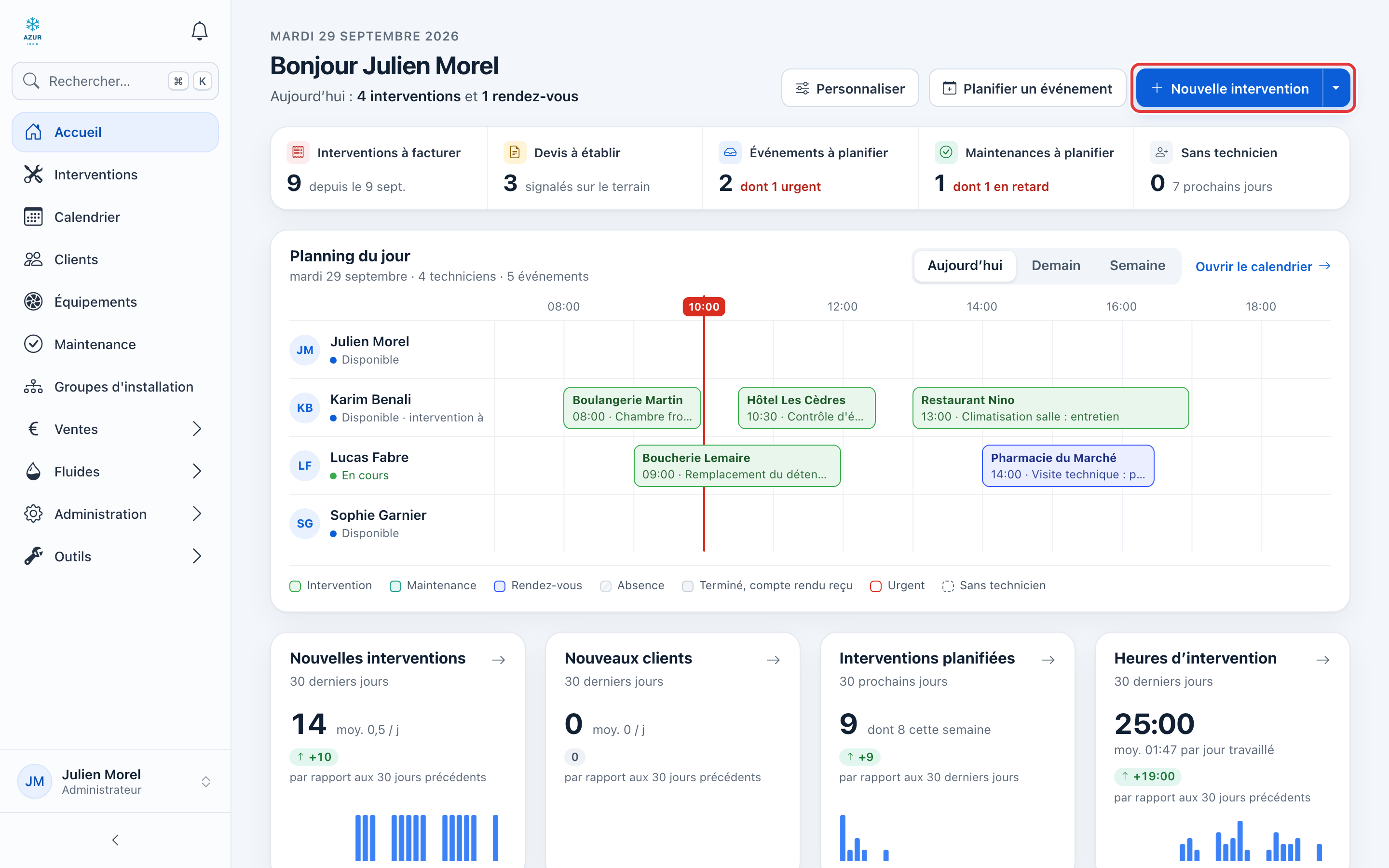The image size is (1389, 868).
Task: Click the Azur Froid snowflake logo
Action: (33, 30)
